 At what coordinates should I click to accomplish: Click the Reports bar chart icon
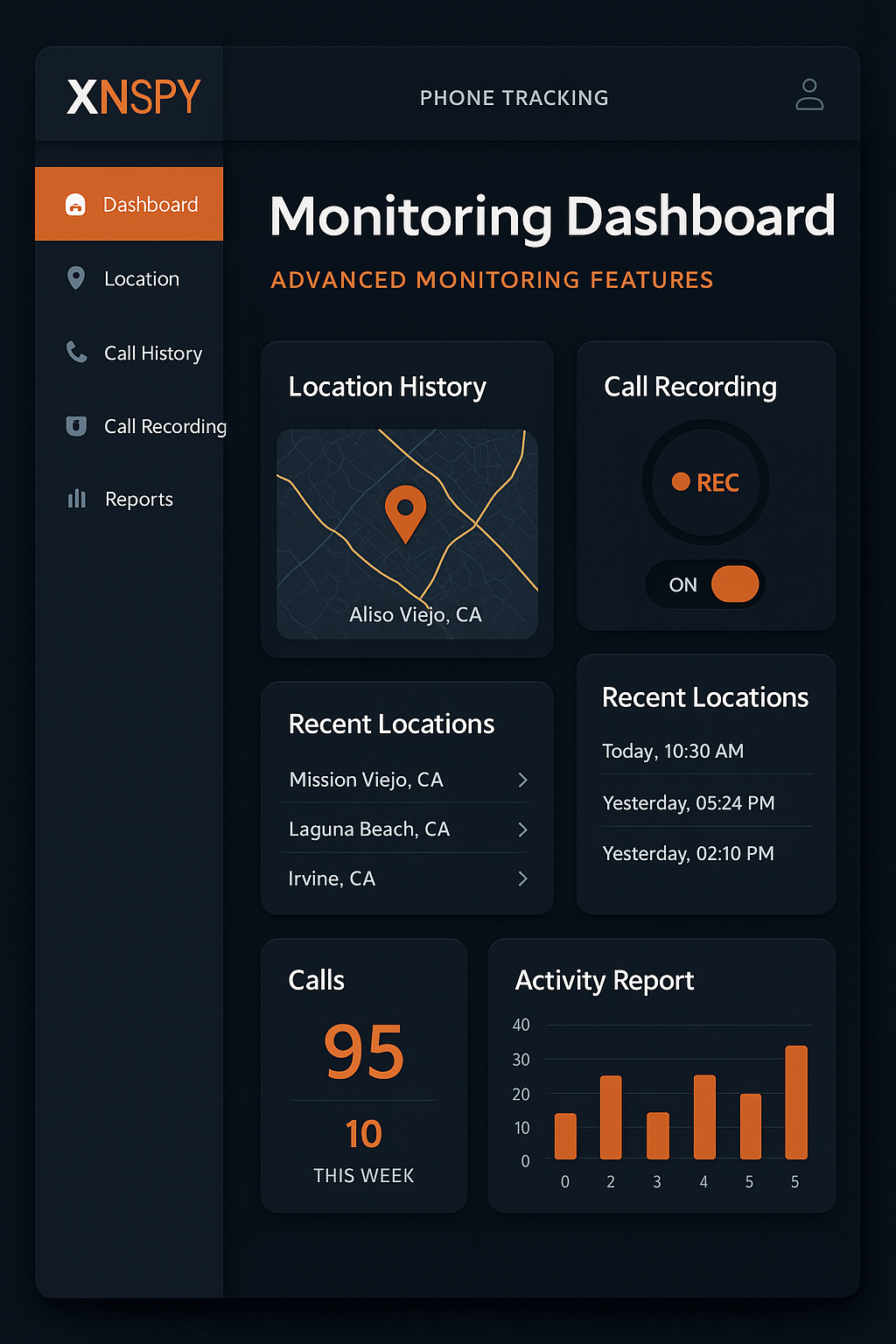77,499
